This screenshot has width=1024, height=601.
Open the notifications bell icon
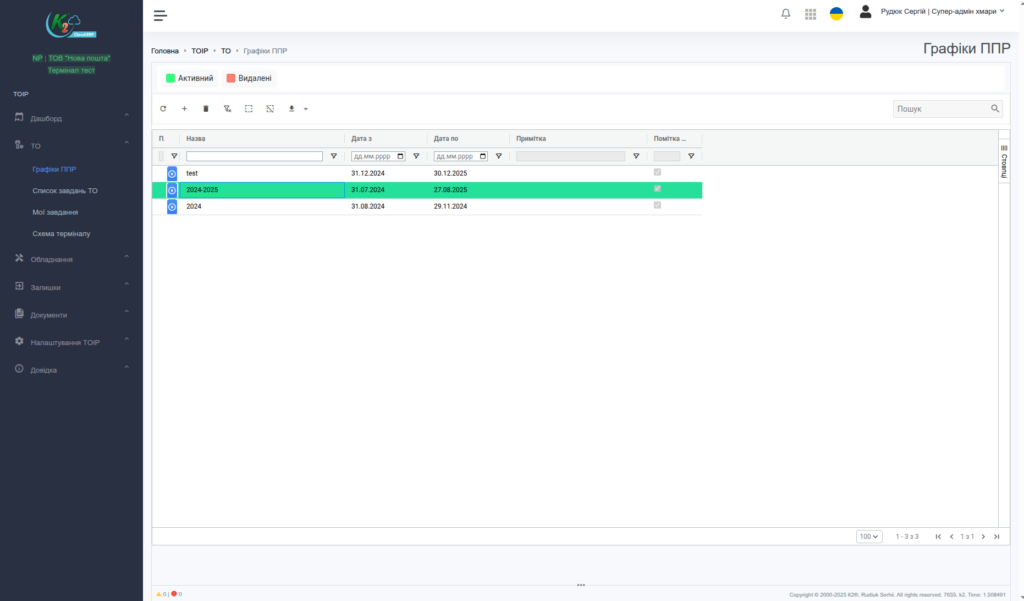[785, 14]
